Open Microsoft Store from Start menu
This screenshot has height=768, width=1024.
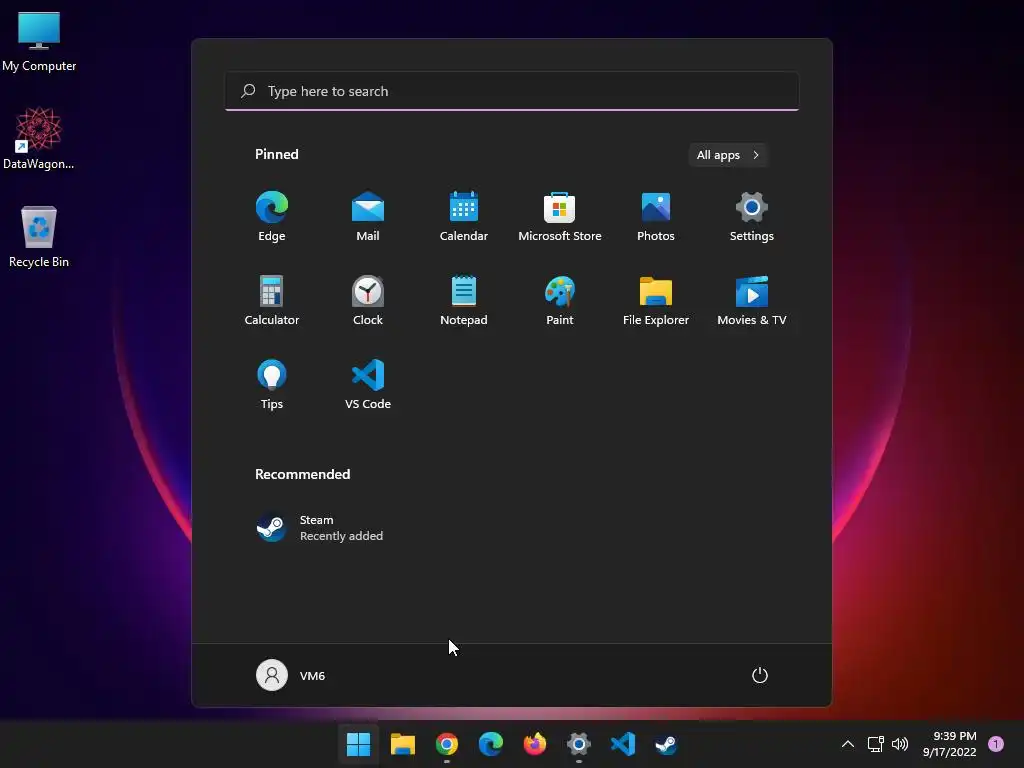[x=560, y=217]
